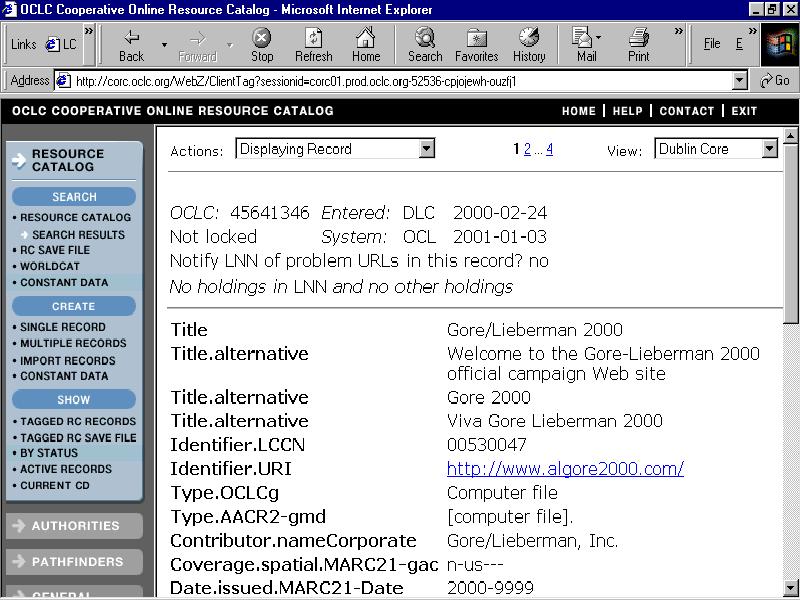Open the RC SAVE FILE link
The image size is (800, 600).
[55, 250]
